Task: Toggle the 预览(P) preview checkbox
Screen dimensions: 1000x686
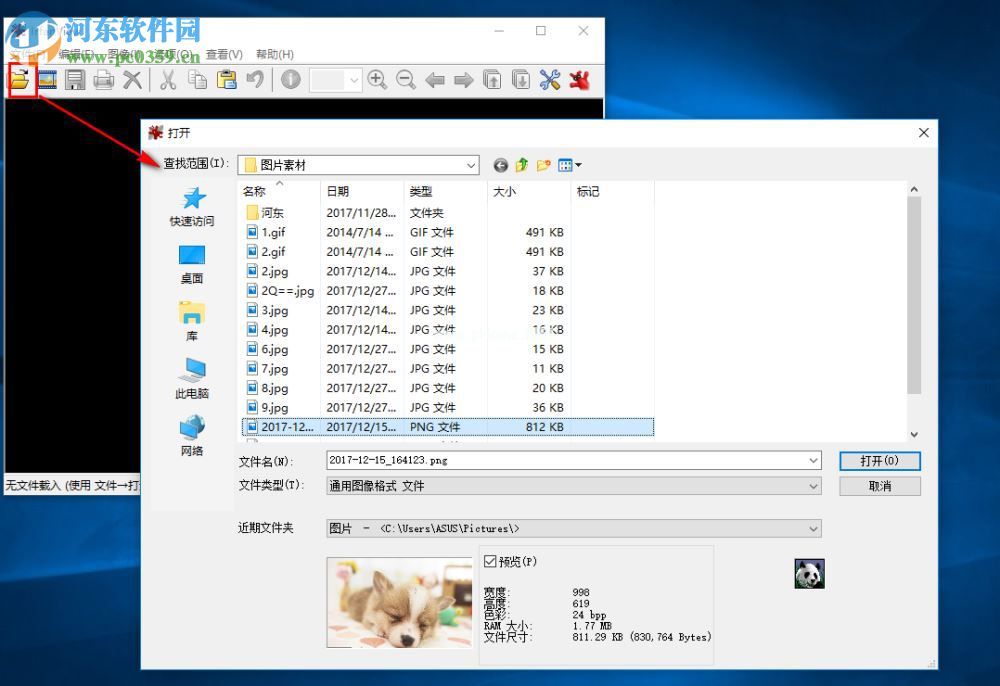Action: [490, 561]
